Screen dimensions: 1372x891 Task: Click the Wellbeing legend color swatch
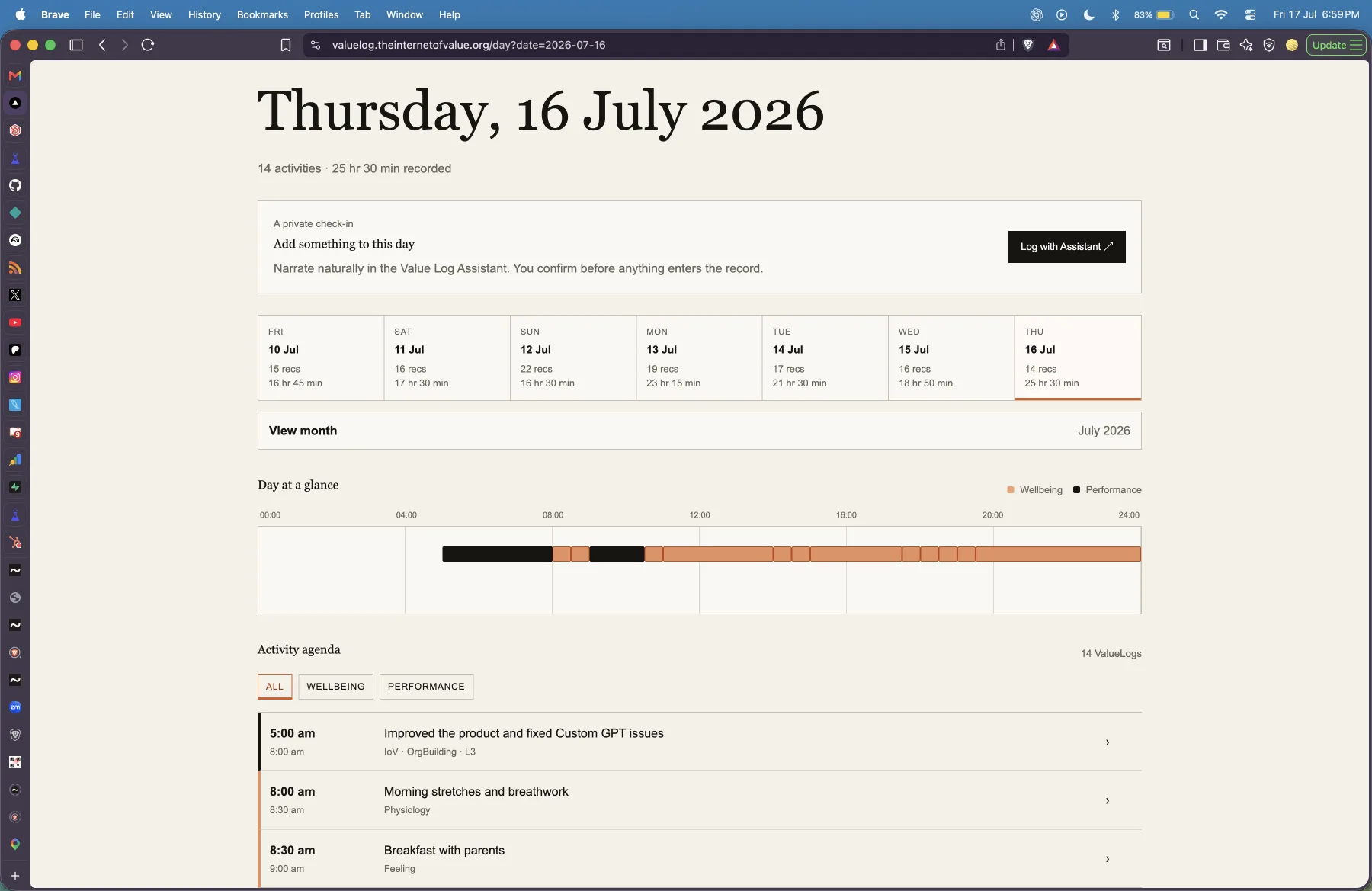[1011, 490]
